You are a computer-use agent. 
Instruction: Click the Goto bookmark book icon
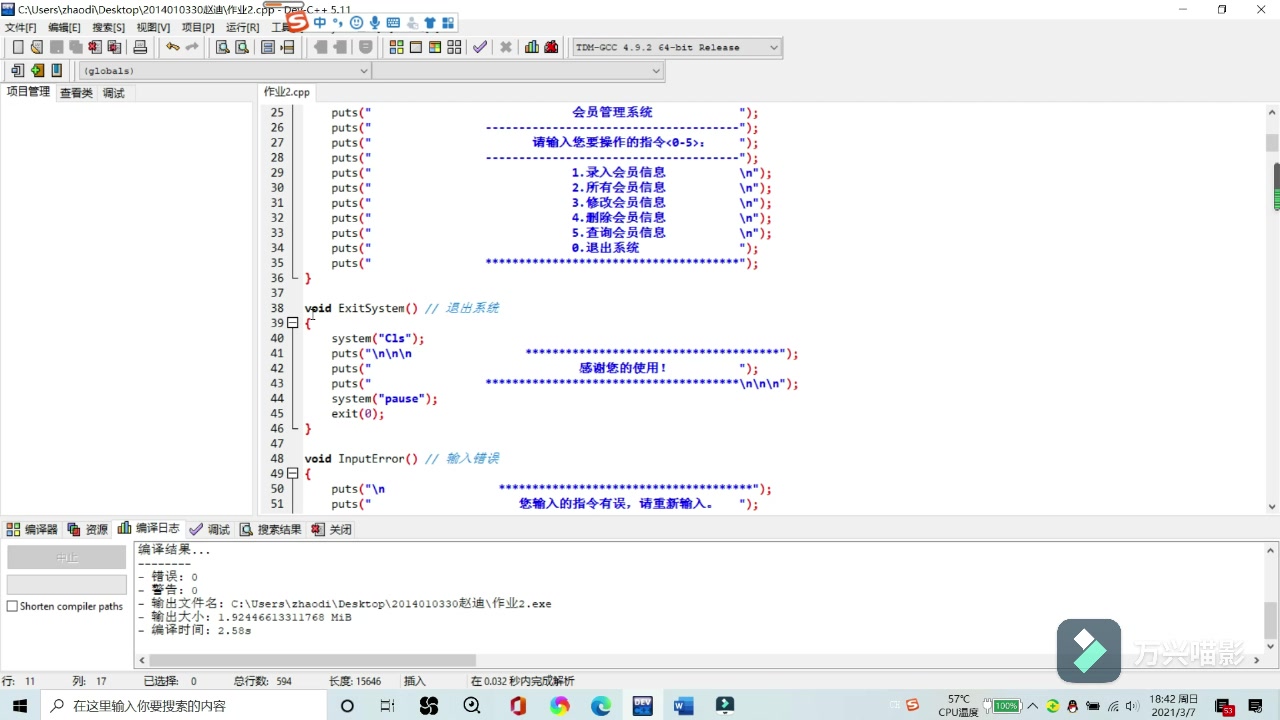pos(56,71)
